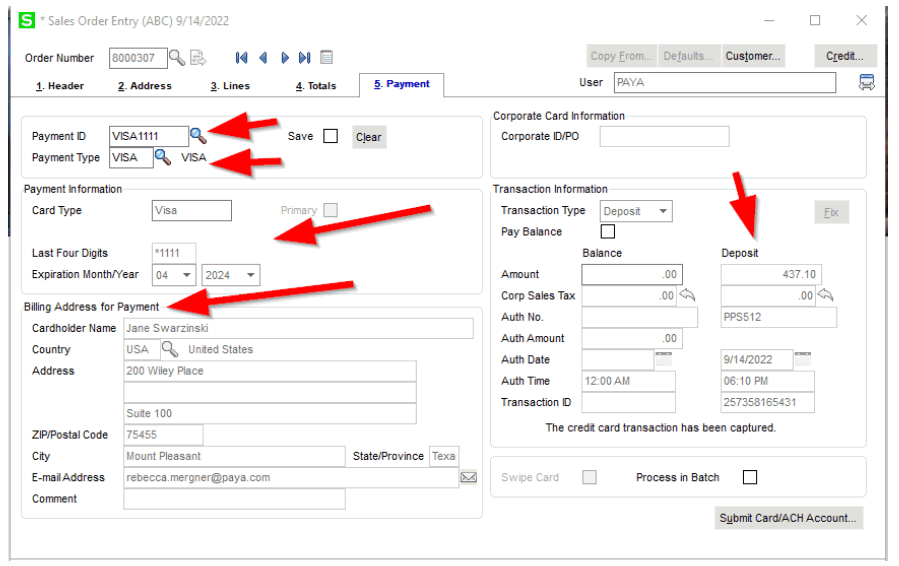
Task: Click Submit Card/ACH Account... button
Action: pyautogui.click(x=788, y=518)
